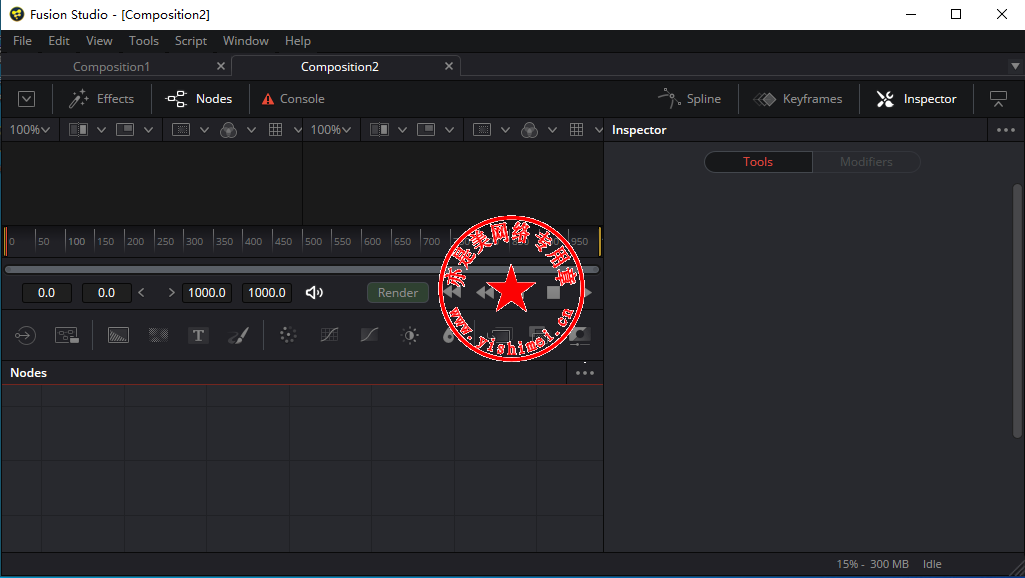The width and height of the screenshot is (1025, 578).
Task: Toggle subview in the right viewer
Action: [426, 130]
